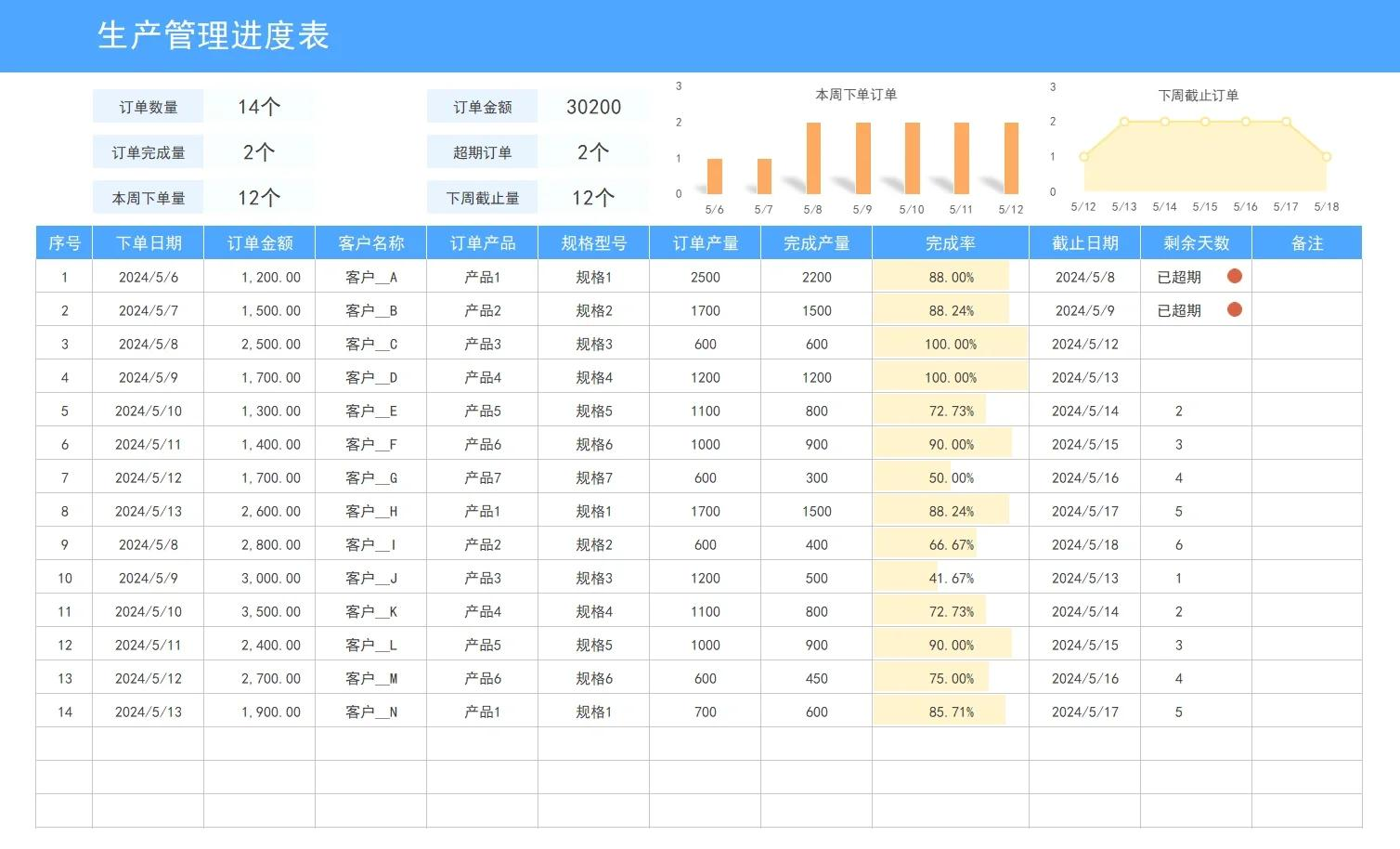The height and width of the screenshot is (849, 1400).
Task: Select the 5/15 data point on line chart
Action: click(1205, 122)
